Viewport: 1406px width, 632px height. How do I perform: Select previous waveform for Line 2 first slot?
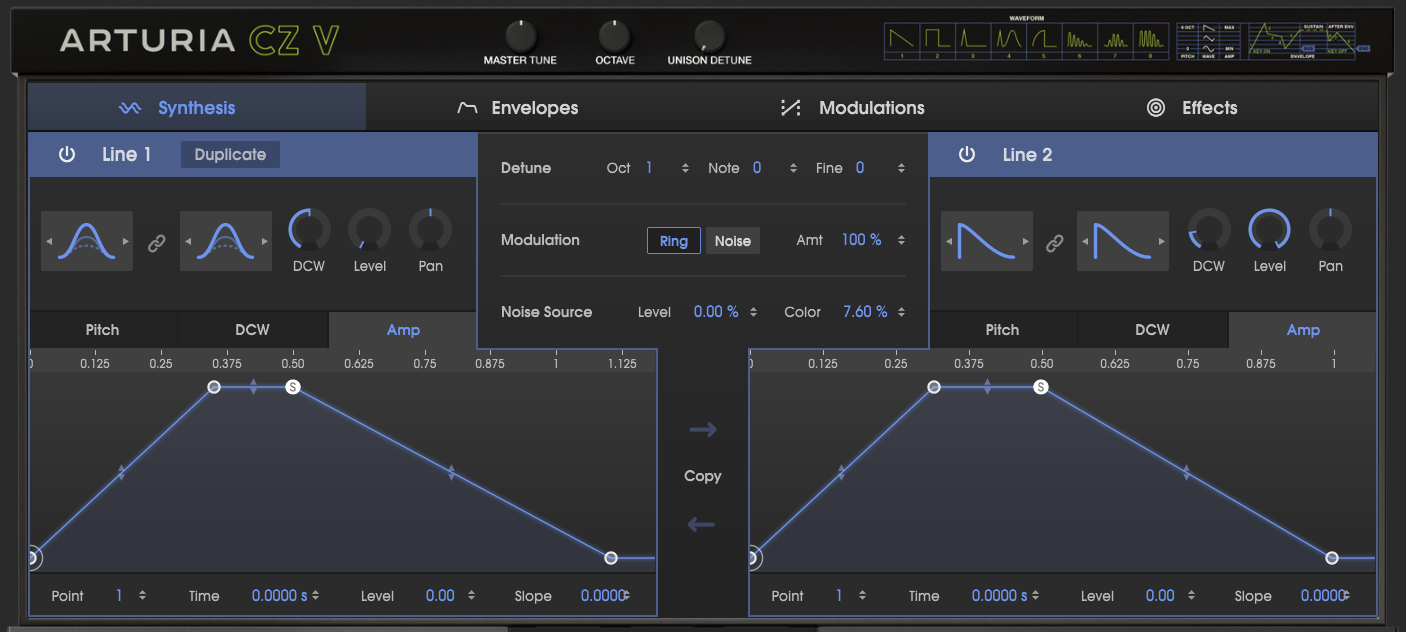click(x=949, y=242)
